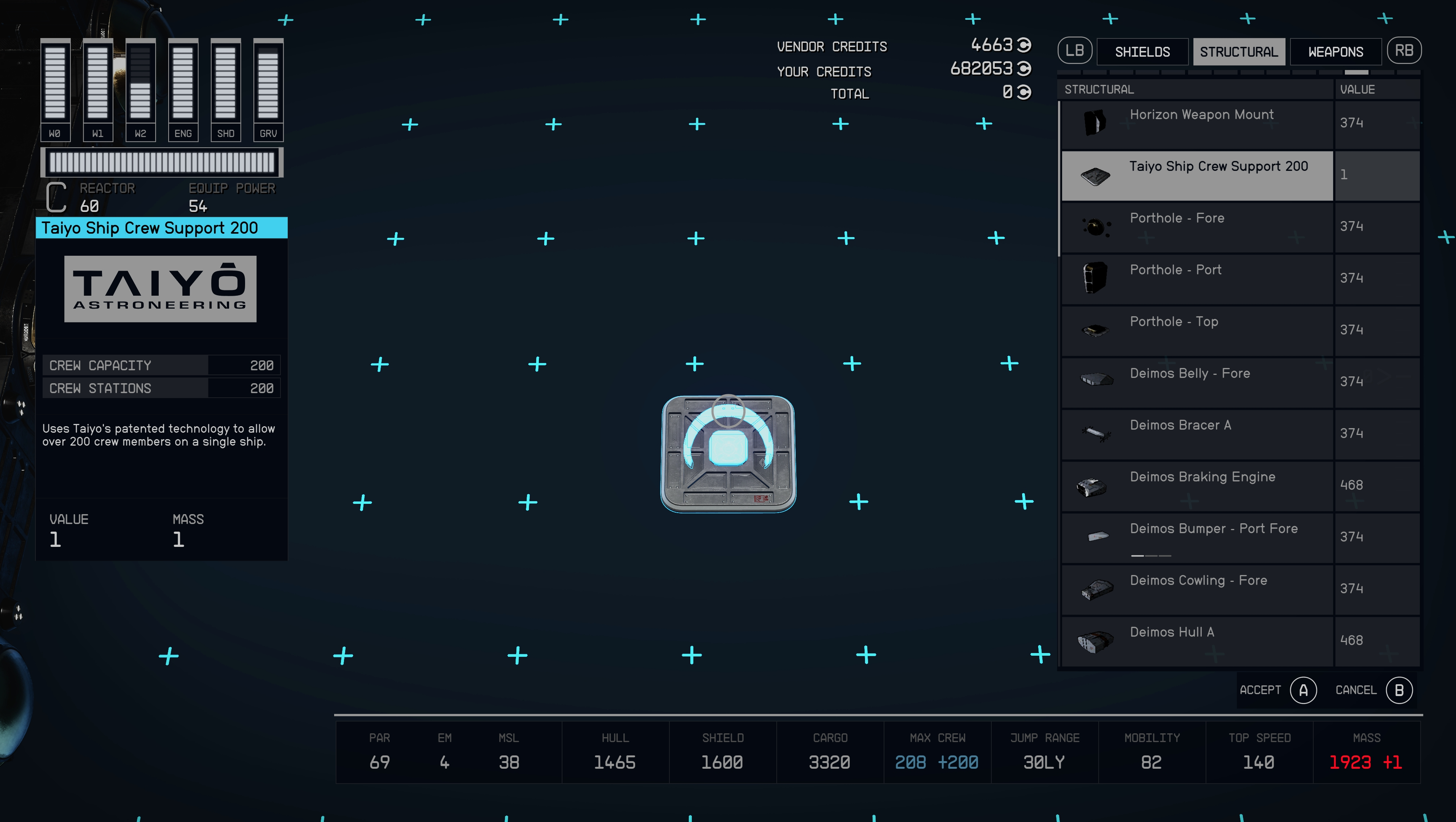Click the LB bumper icon to go to previous category
Screen dimensions: 1456x822
1074,51
